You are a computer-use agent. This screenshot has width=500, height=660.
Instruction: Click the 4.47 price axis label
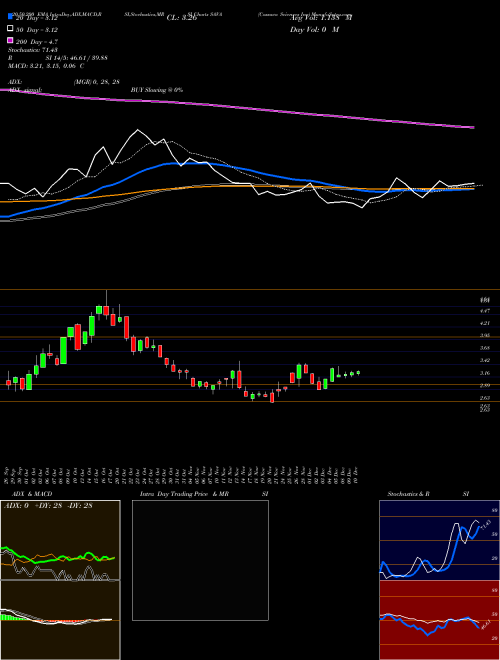click(485, 311)
